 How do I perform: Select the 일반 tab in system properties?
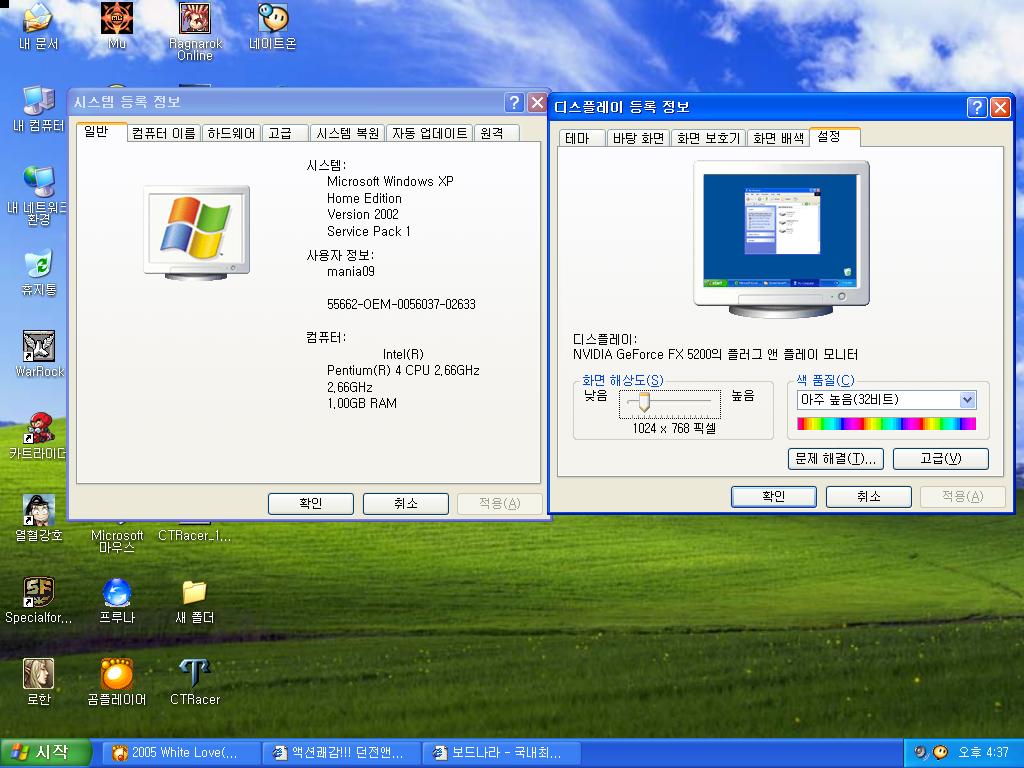pyautogui.click(x=100, y=132)
